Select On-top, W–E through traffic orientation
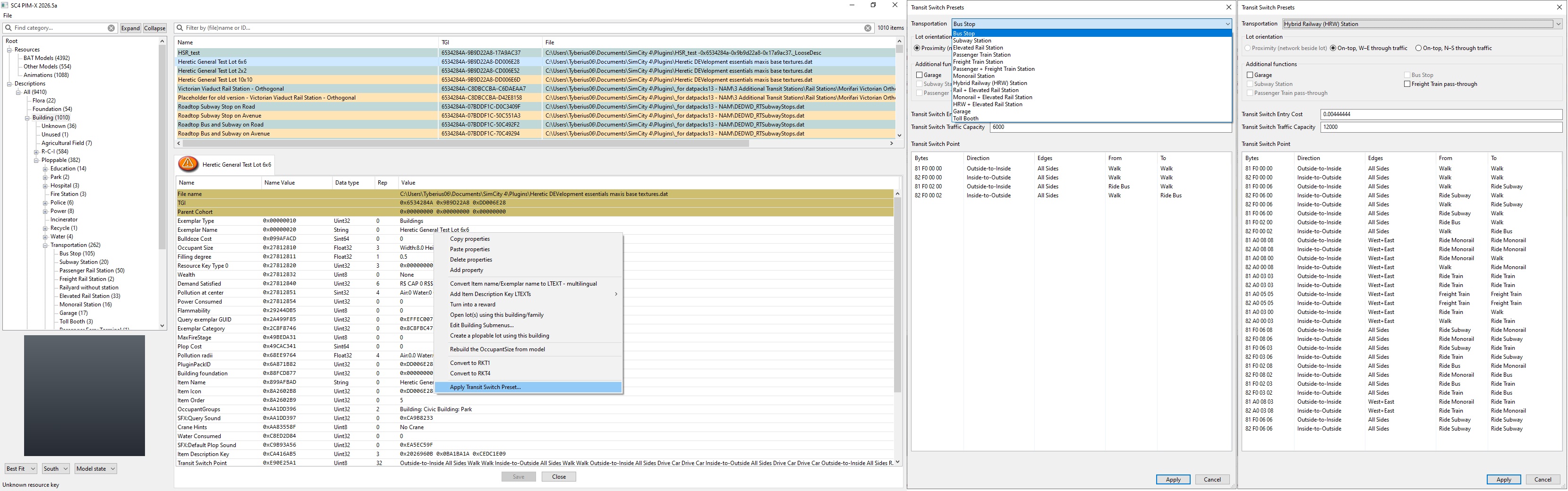The image size is (1568, 491). point(1372,48)
